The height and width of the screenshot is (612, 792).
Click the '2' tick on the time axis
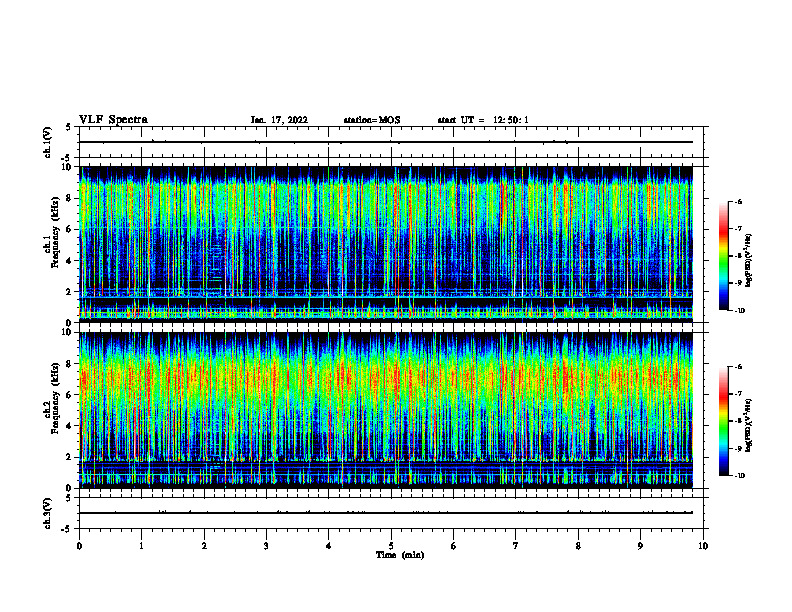click(x=204, y=546)
